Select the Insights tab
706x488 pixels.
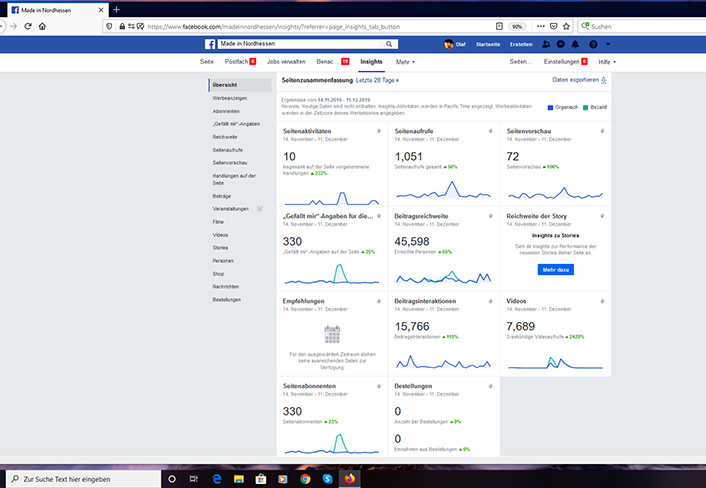(x=371, y=62)
